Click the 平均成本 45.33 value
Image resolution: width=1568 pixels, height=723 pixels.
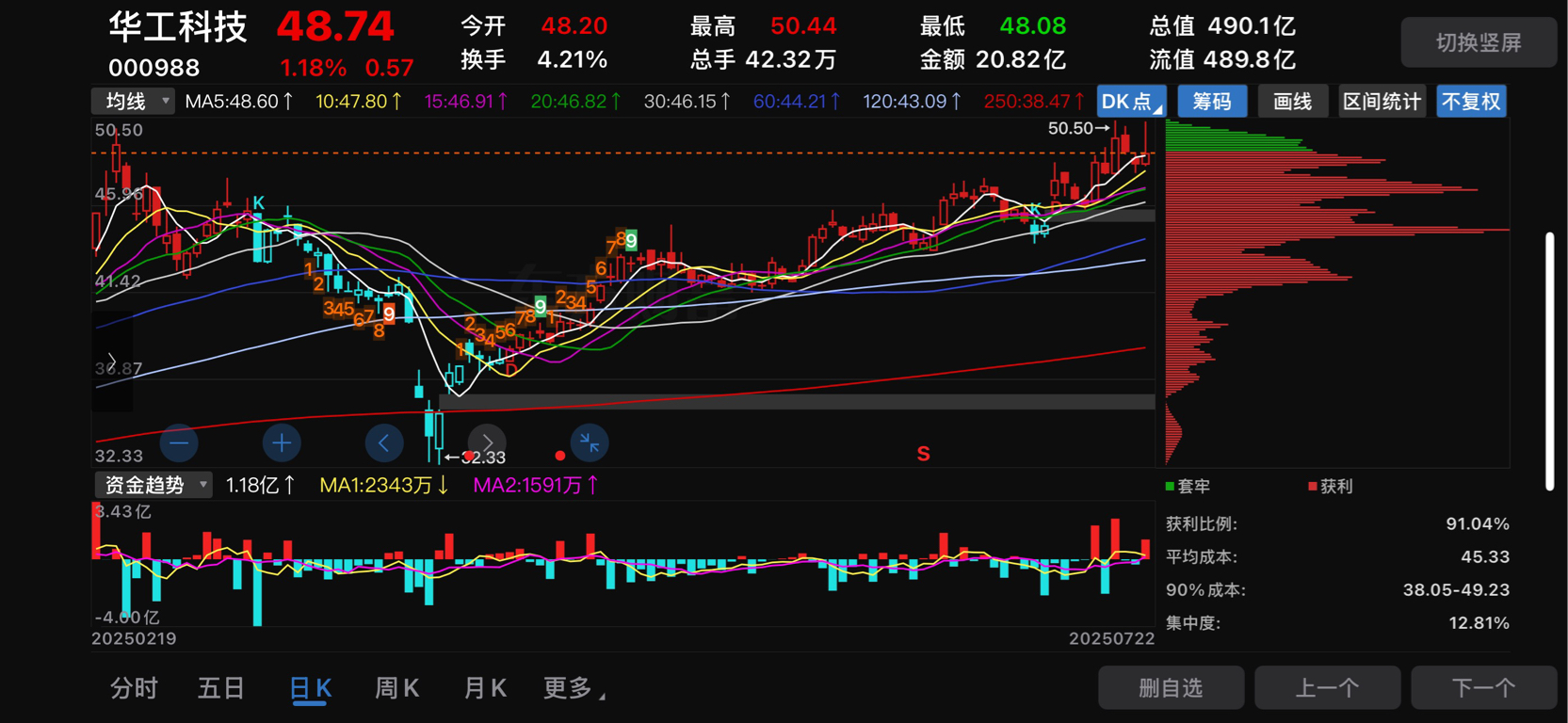(1485, 556)
